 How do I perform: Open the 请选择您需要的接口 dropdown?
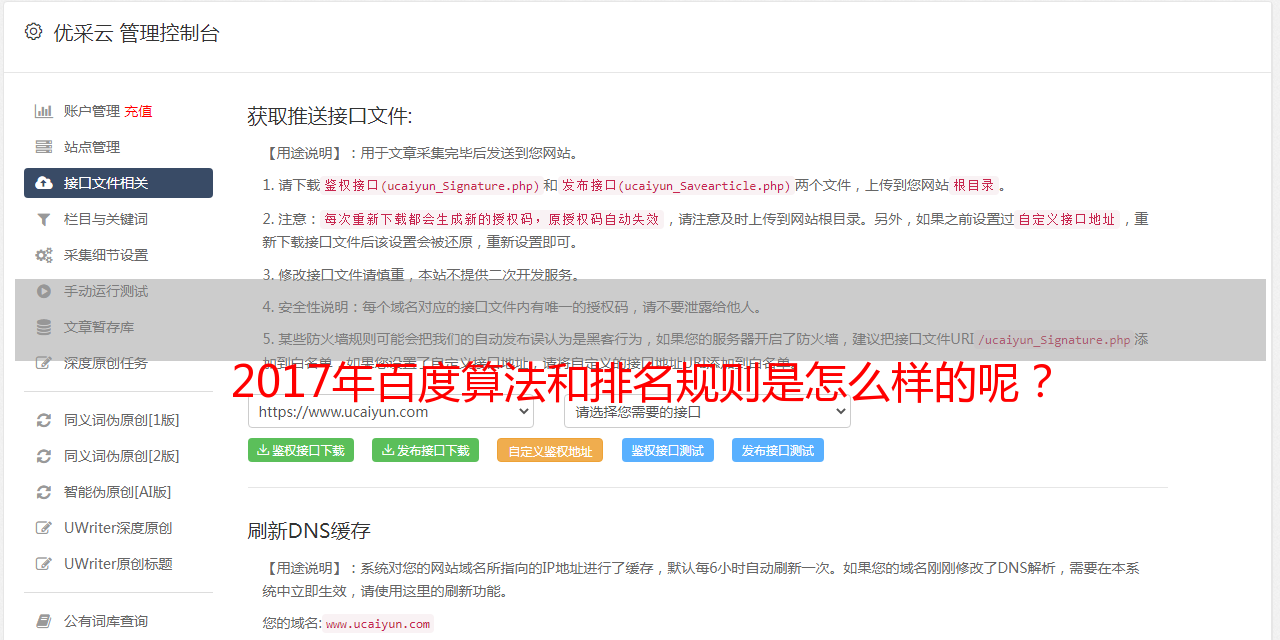(x=707, y=411)
